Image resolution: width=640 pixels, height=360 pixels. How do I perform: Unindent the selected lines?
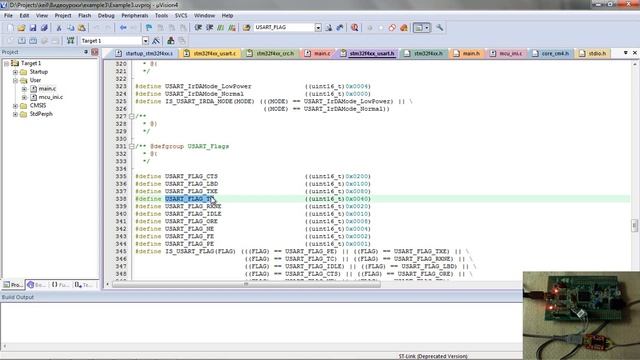209,28
